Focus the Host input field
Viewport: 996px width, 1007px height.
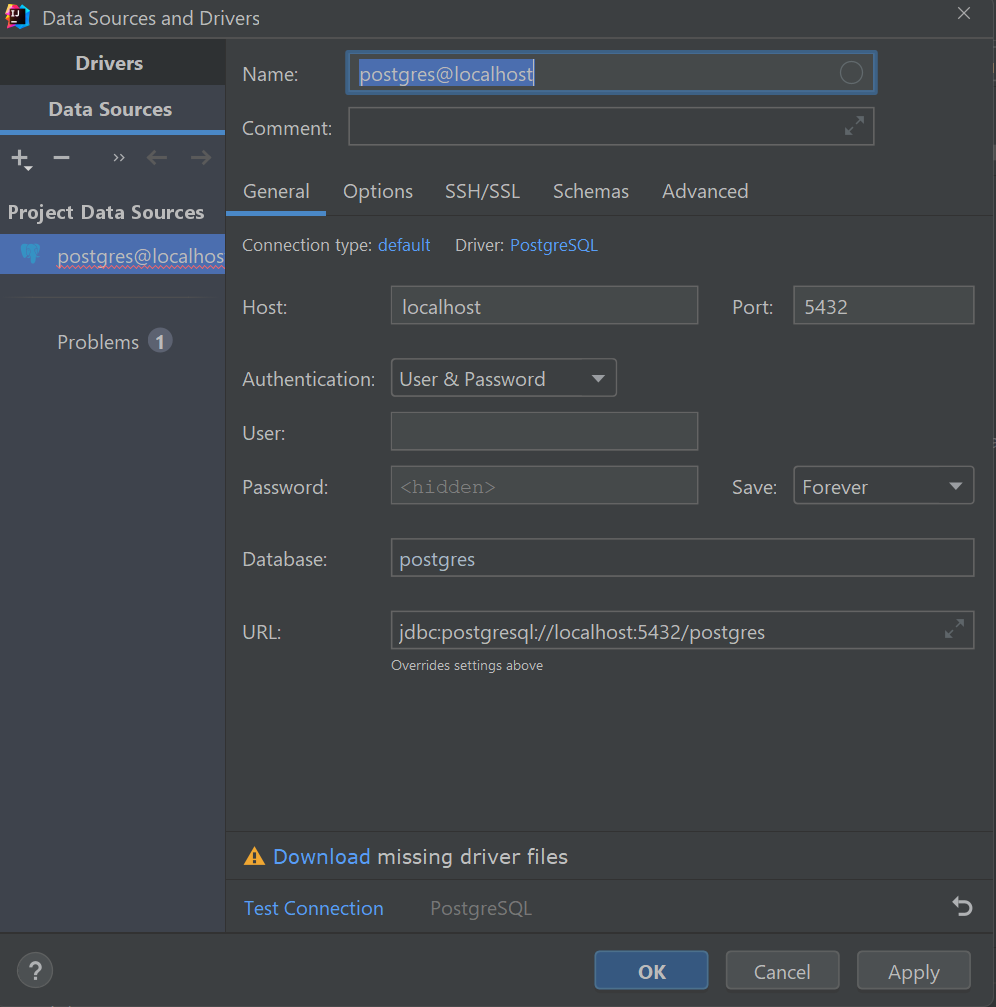(x=544, y=305)
